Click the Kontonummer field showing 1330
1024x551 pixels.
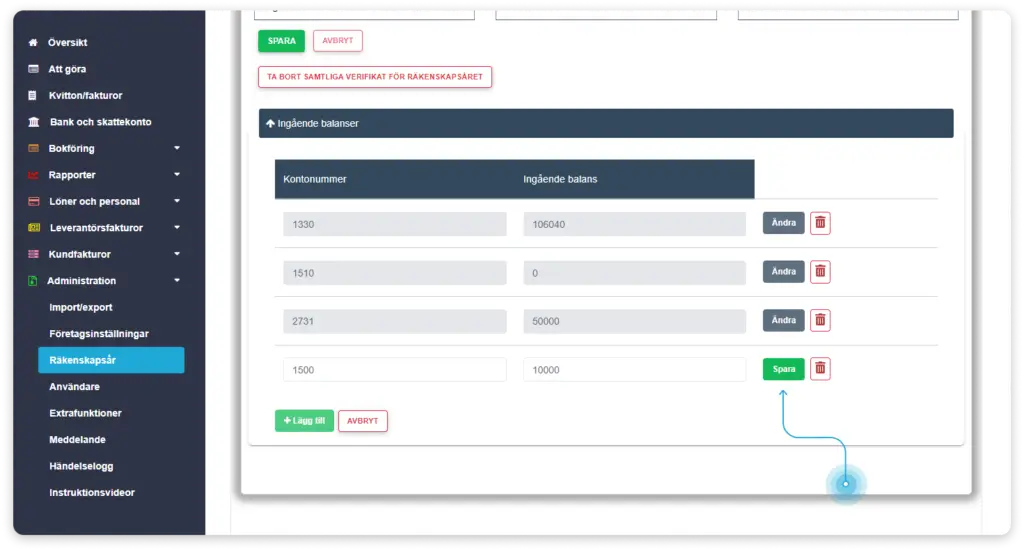[394, 224]
